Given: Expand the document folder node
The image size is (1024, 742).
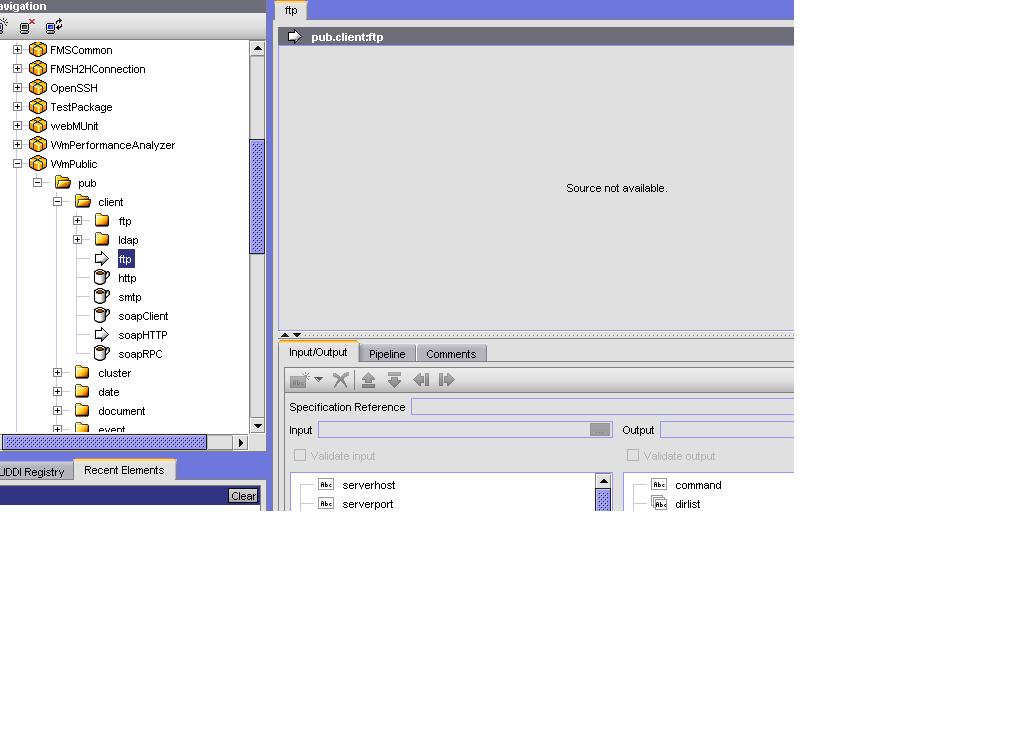Looking at the screenshot, I should (x=57, y=410).
